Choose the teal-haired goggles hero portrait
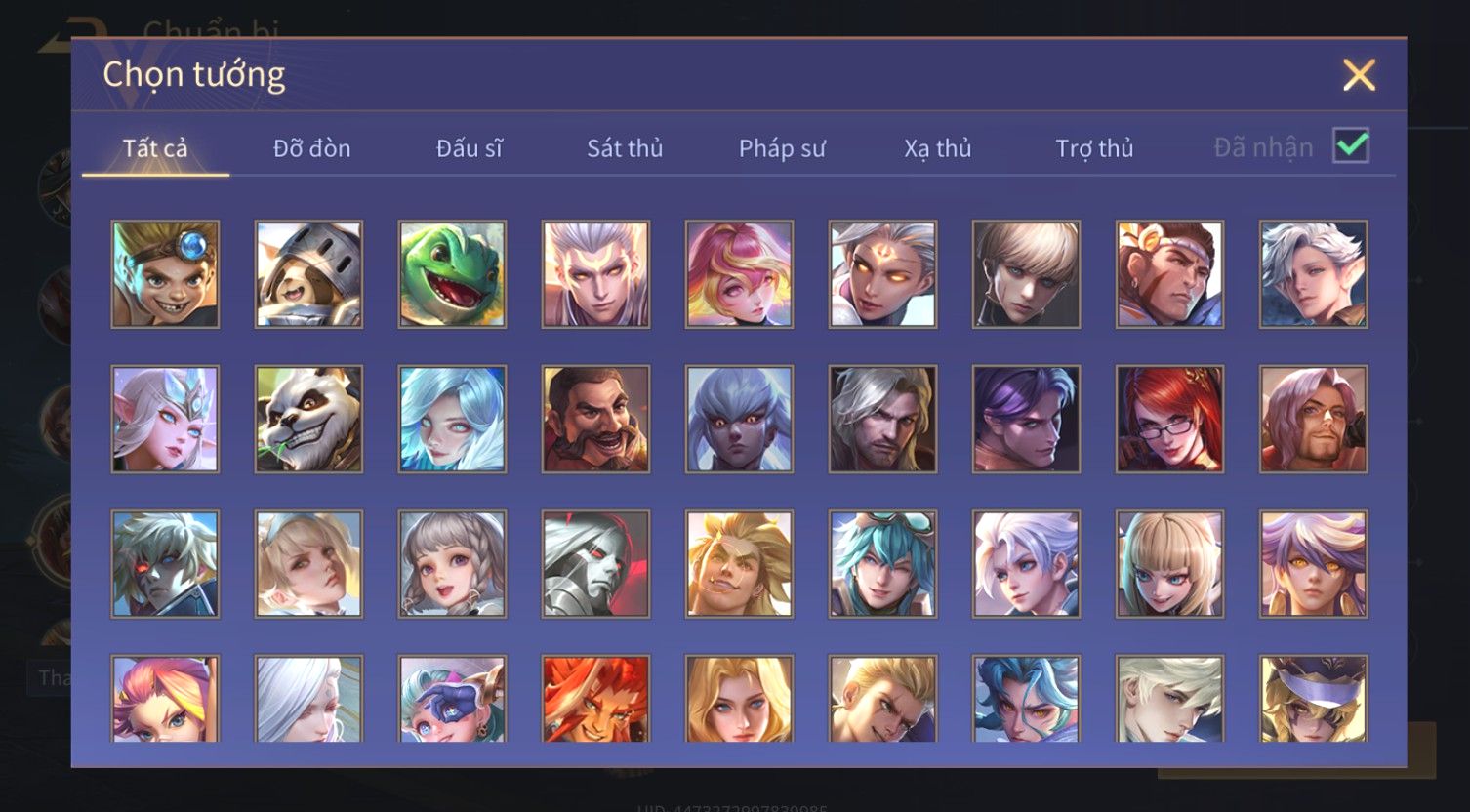This screenshot has width=1470, height=812. [x=882, y=563]
